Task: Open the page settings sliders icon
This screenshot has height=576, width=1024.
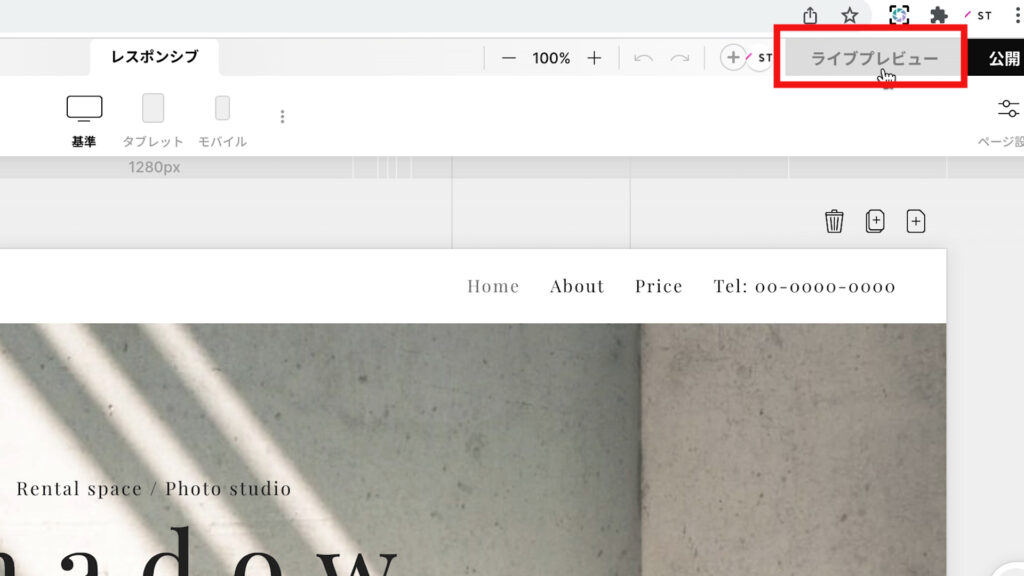Action: pyautogui.click(x=1008, y=108)
